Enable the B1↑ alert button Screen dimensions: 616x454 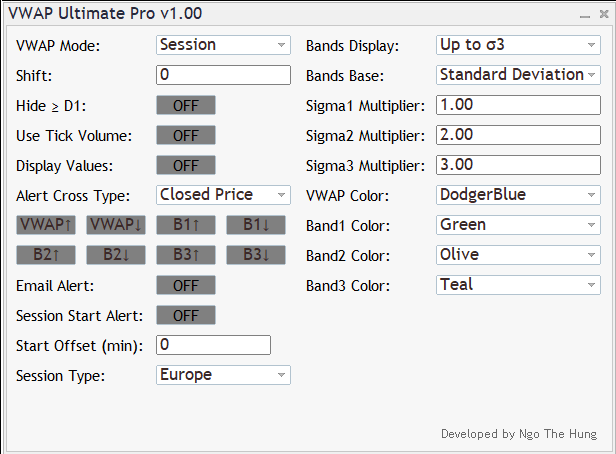click(186, 225)
